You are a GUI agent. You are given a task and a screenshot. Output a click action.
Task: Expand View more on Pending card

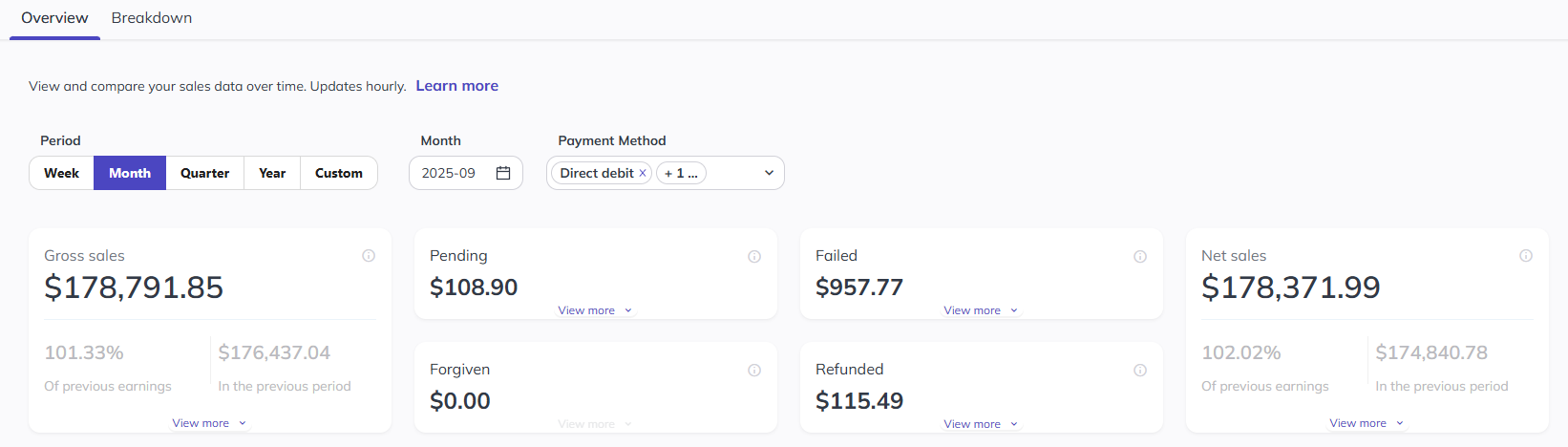point(596,310)
